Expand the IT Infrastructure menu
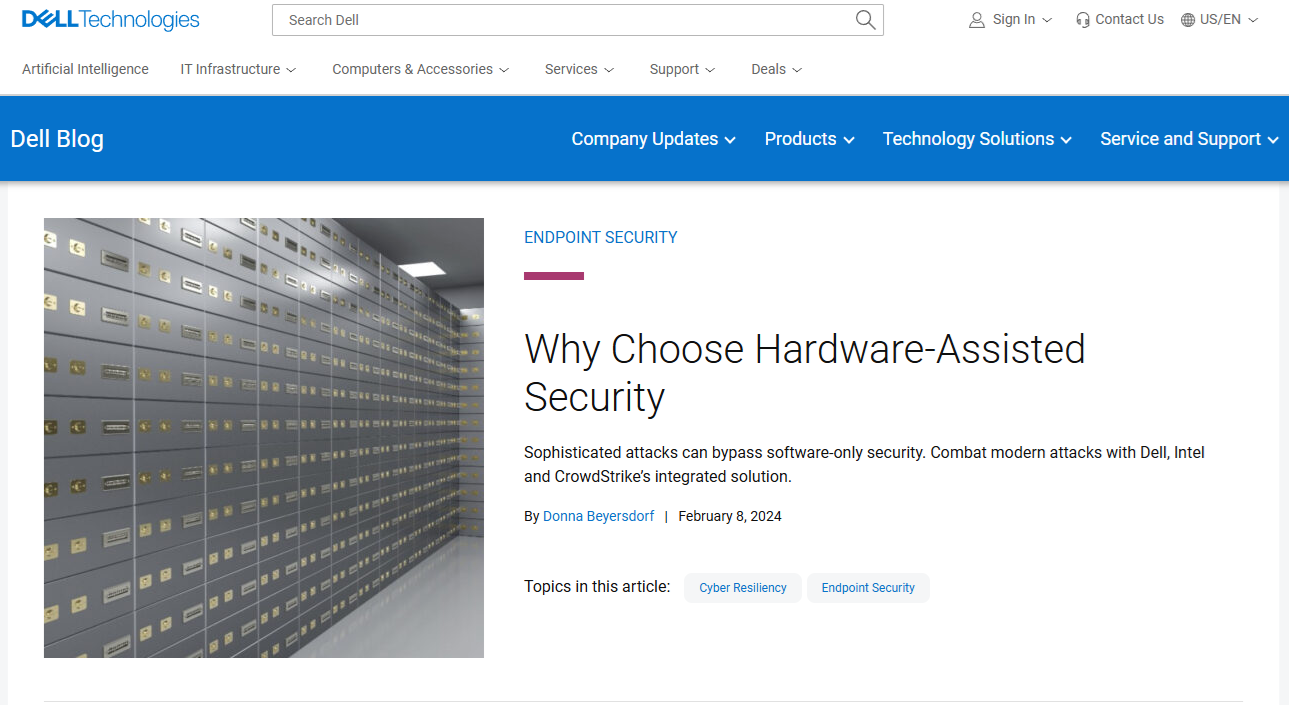Screen dimensions: 1289x705 [x=238, y=69]
